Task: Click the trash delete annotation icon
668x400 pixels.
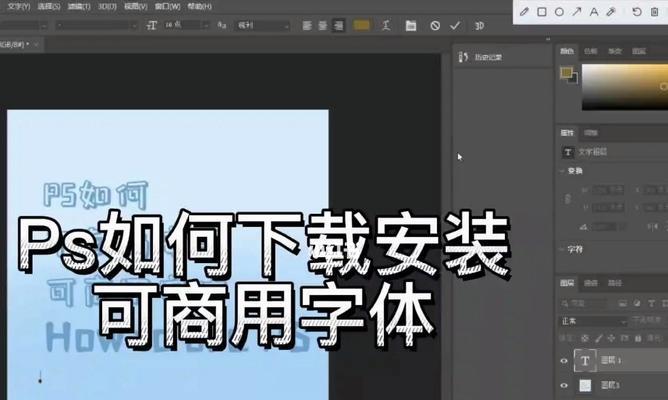Action: click(655, 12)
